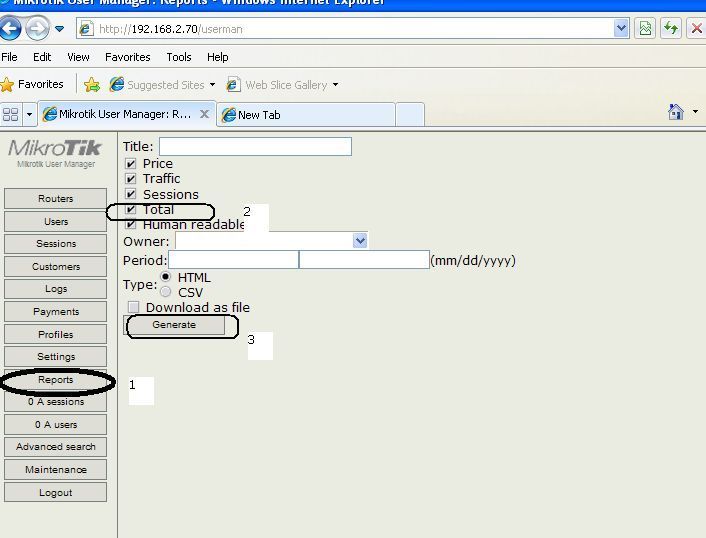This screenshot has width=706, height=538.
Task: Expand the Home button dropdown arrow
Action: point(695,111)
